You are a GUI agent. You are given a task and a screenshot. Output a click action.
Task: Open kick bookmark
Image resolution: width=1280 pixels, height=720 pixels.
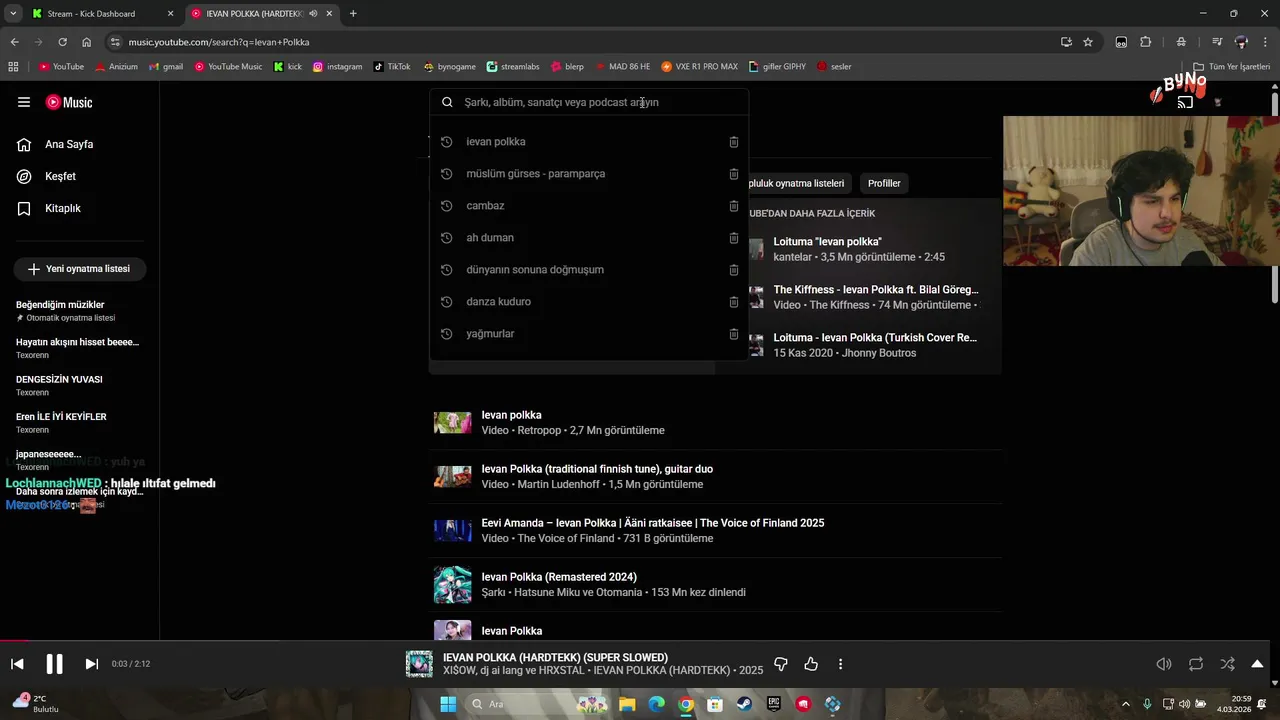(288, 67)
